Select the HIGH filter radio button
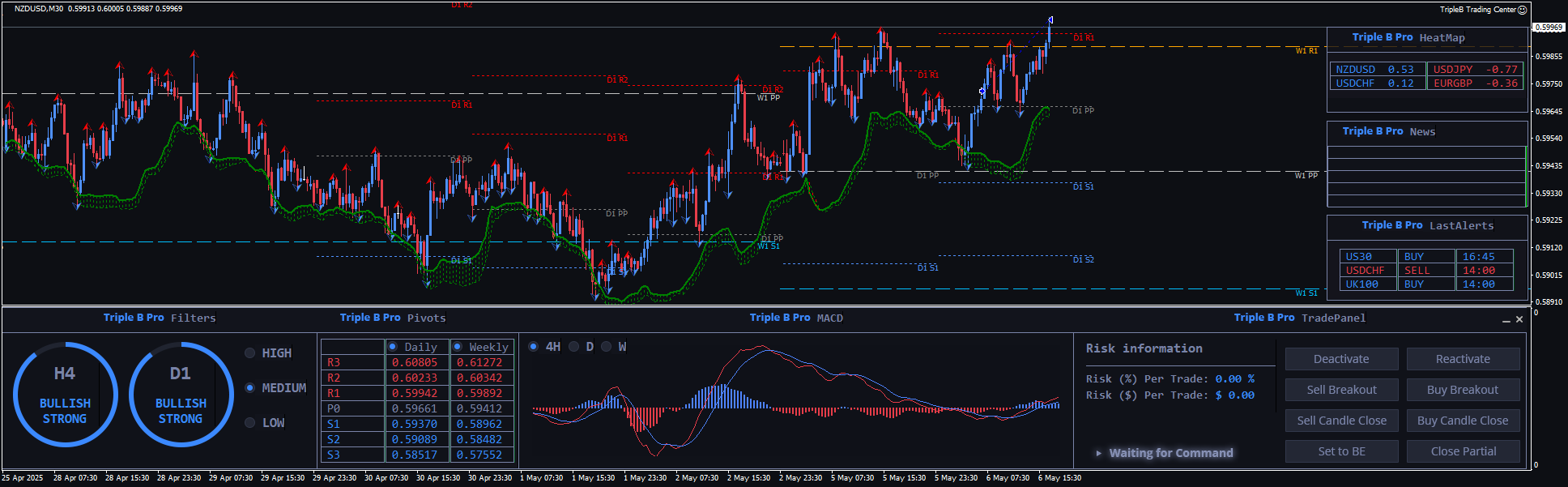The width and height of the screenshot is (1568, 487). 250,353
